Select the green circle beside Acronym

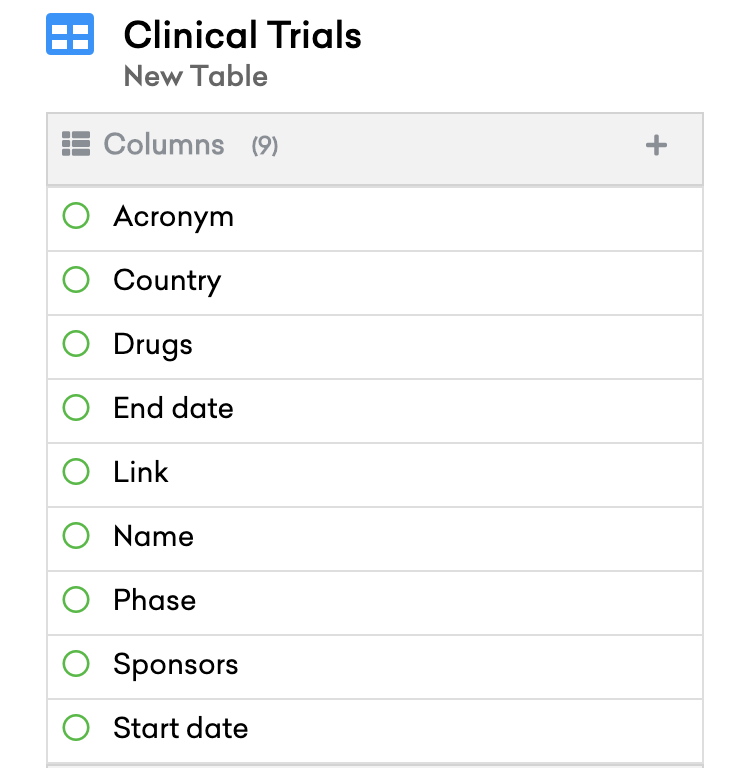[76, 216]
